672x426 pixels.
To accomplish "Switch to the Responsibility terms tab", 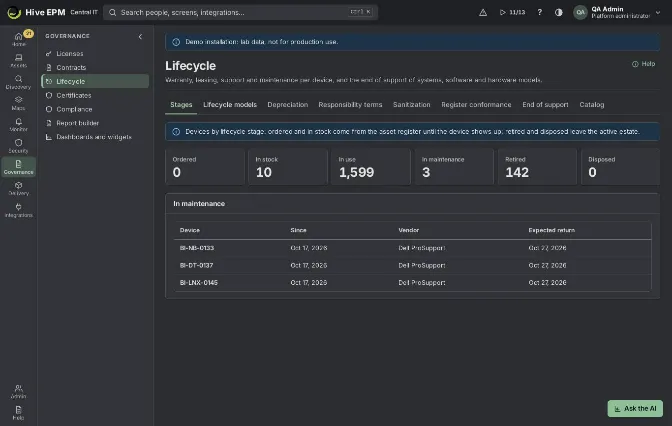I will coord(350,105).
